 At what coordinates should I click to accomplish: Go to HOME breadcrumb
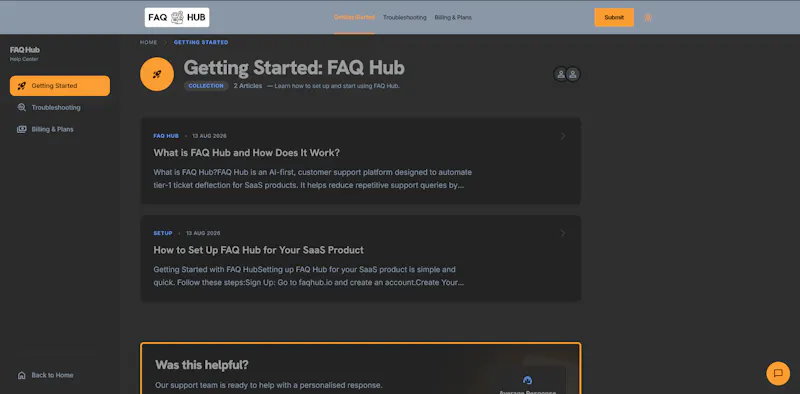[148, 42]
